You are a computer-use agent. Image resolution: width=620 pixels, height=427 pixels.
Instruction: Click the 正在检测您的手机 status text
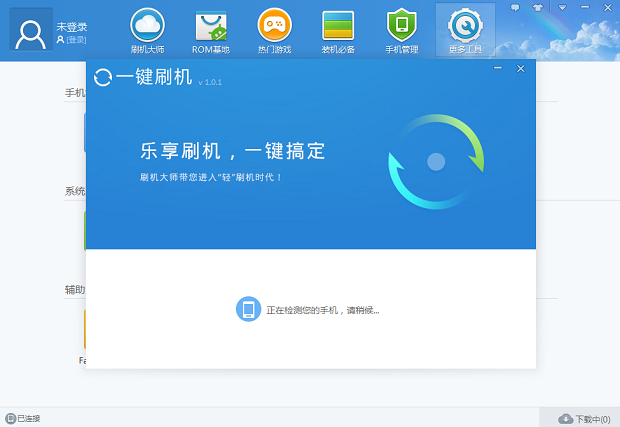point(322,310)
